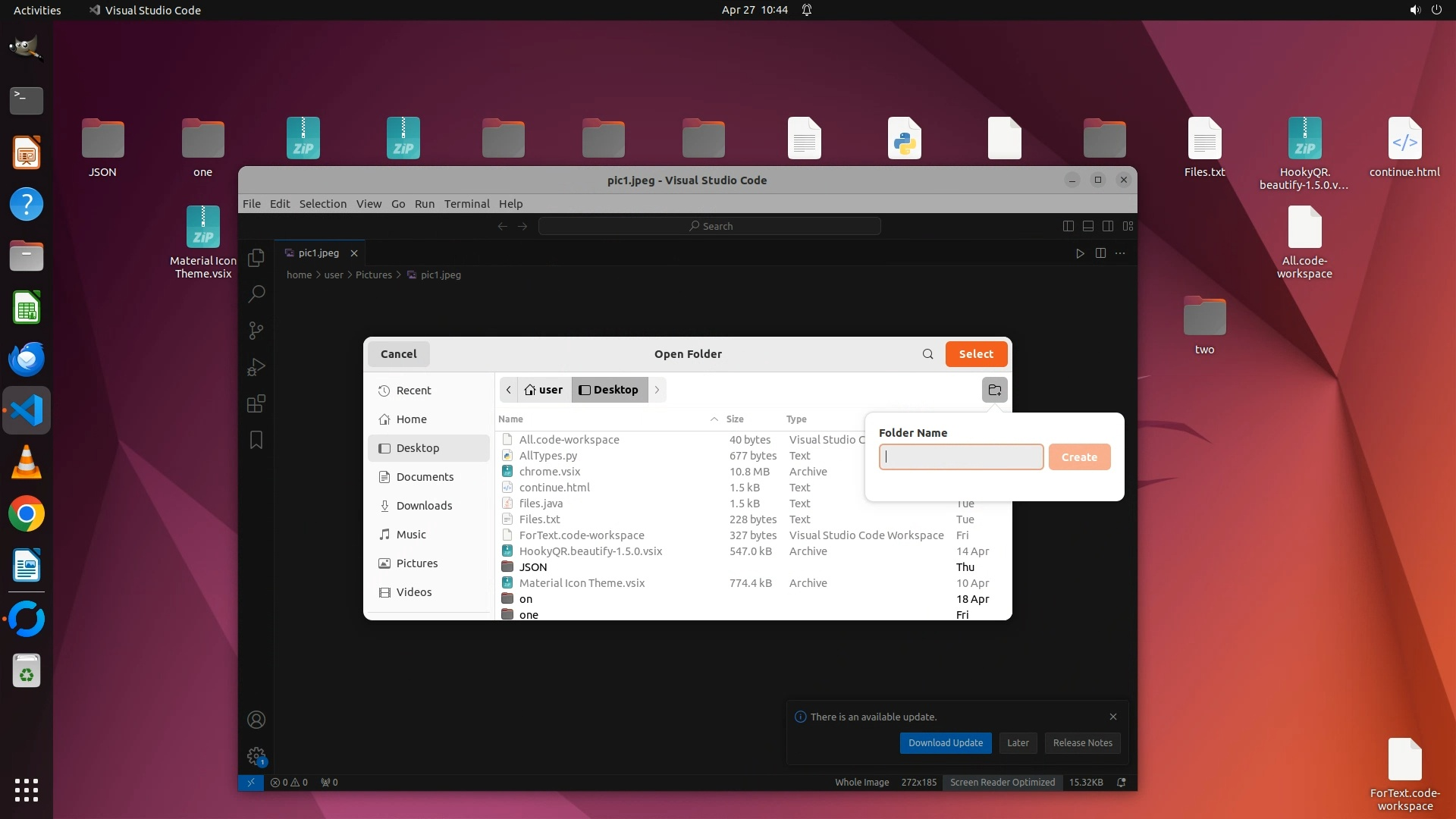Screen dimensions: 1456x819
Task: Click the Folder Name input field
Action: click(x=961, y=457)
